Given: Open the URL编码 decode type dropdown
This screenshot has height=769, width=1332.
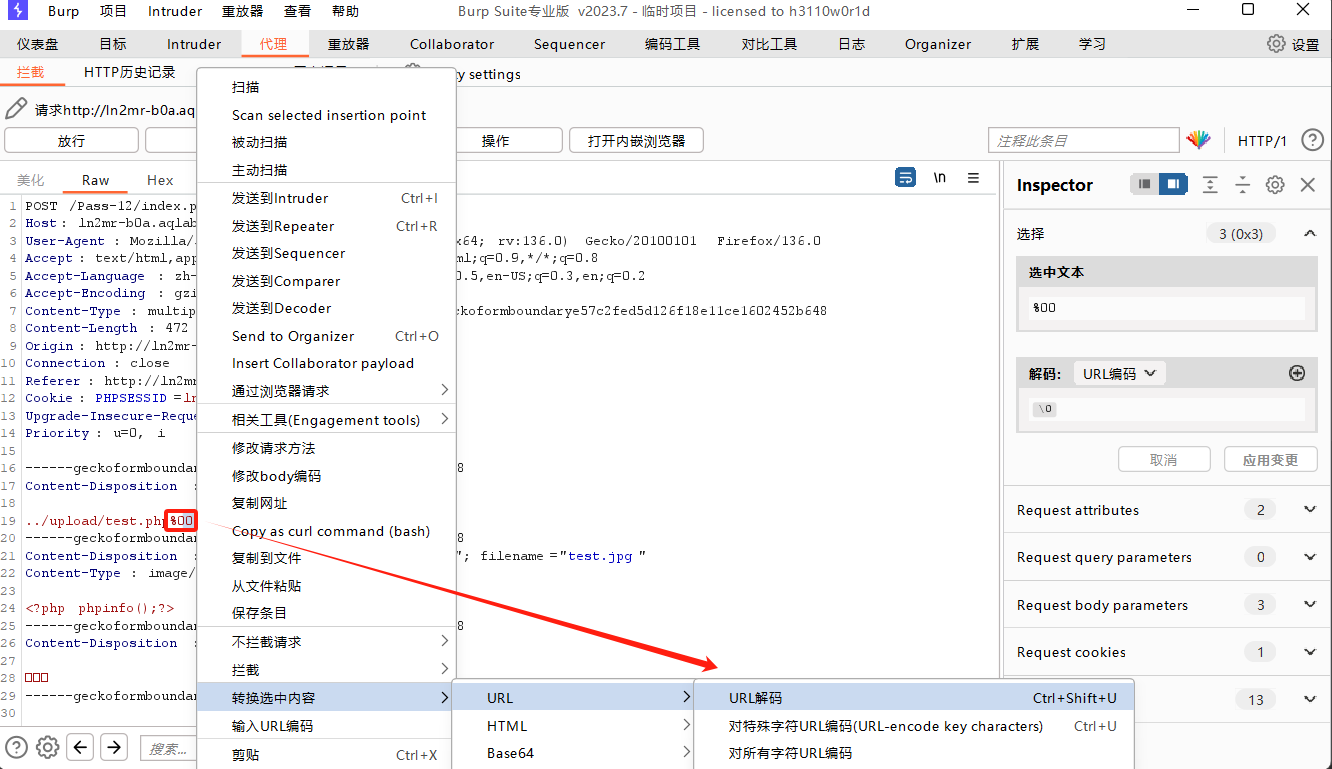Looking at the screenshot, I should (1119, 373).
